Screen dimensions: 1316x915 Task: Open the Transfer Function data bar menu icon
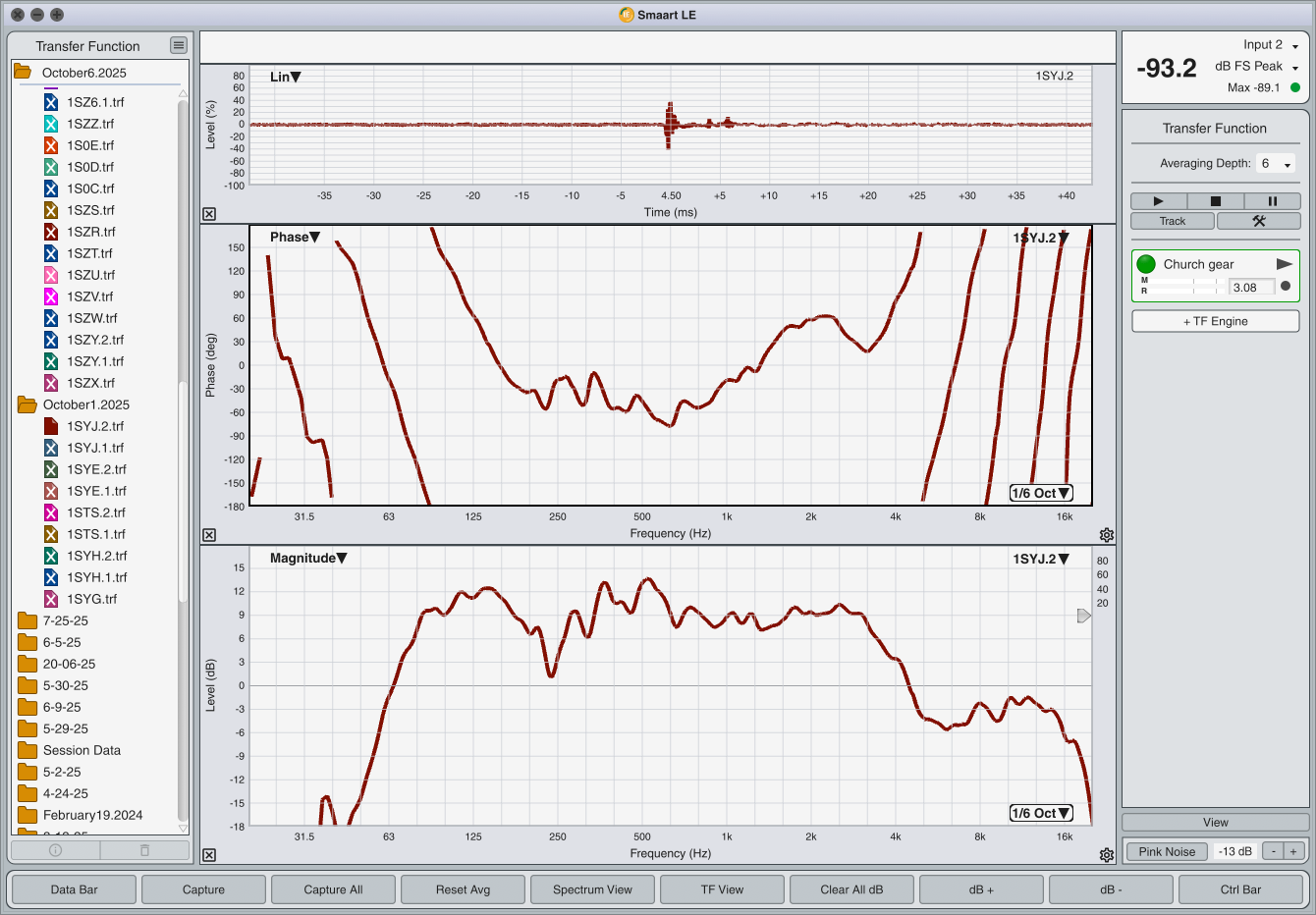tap(178, 45)
